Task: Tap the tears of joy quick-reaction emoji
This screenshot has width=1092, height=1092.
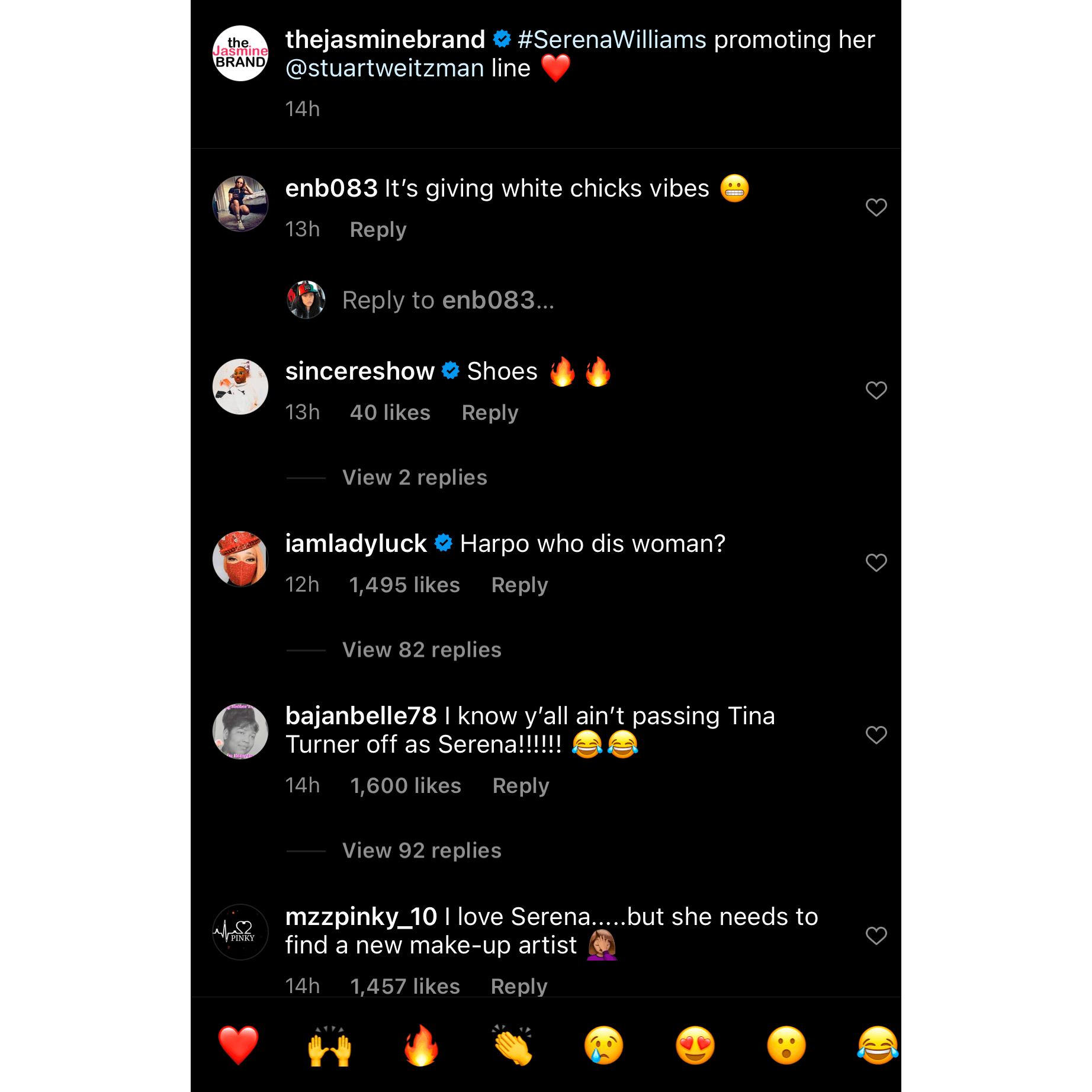Action: [878, 1045]
